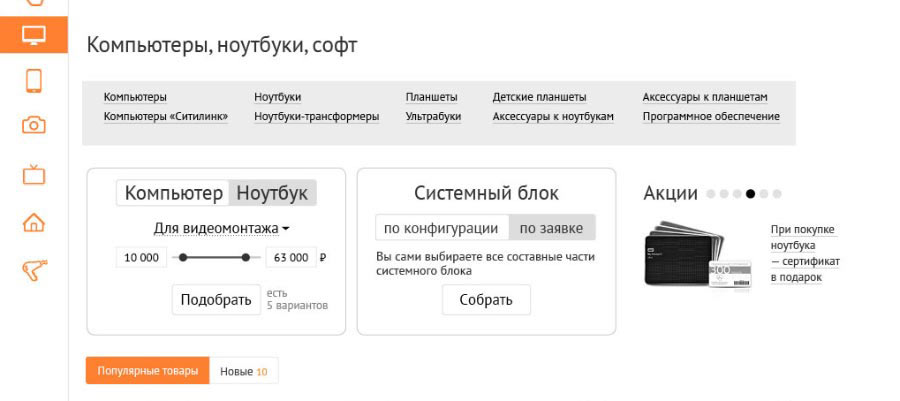Switch selector to Компьютер
Screen dimensions: 900x401
coord(174,193)
